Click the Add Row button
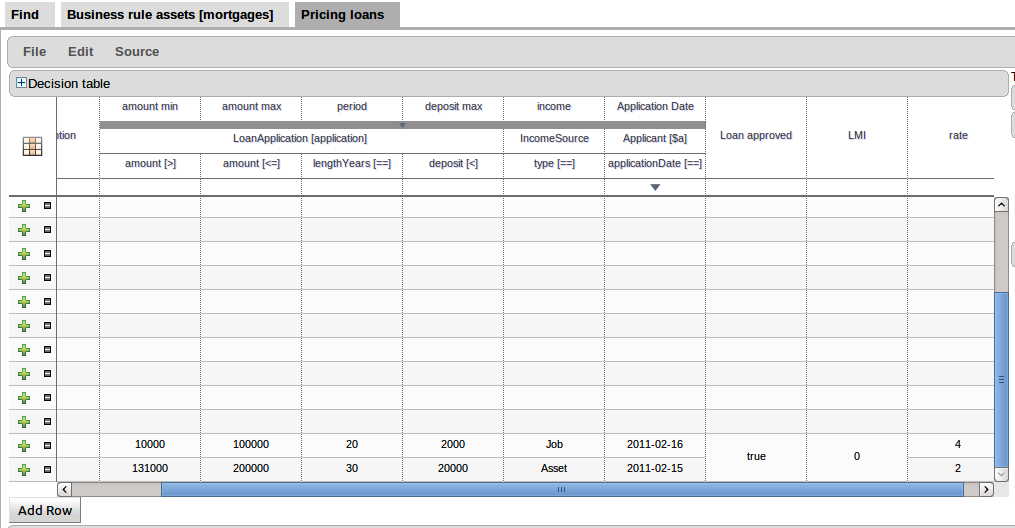Viewport: 1015px width, 528px height. [45, 510]
